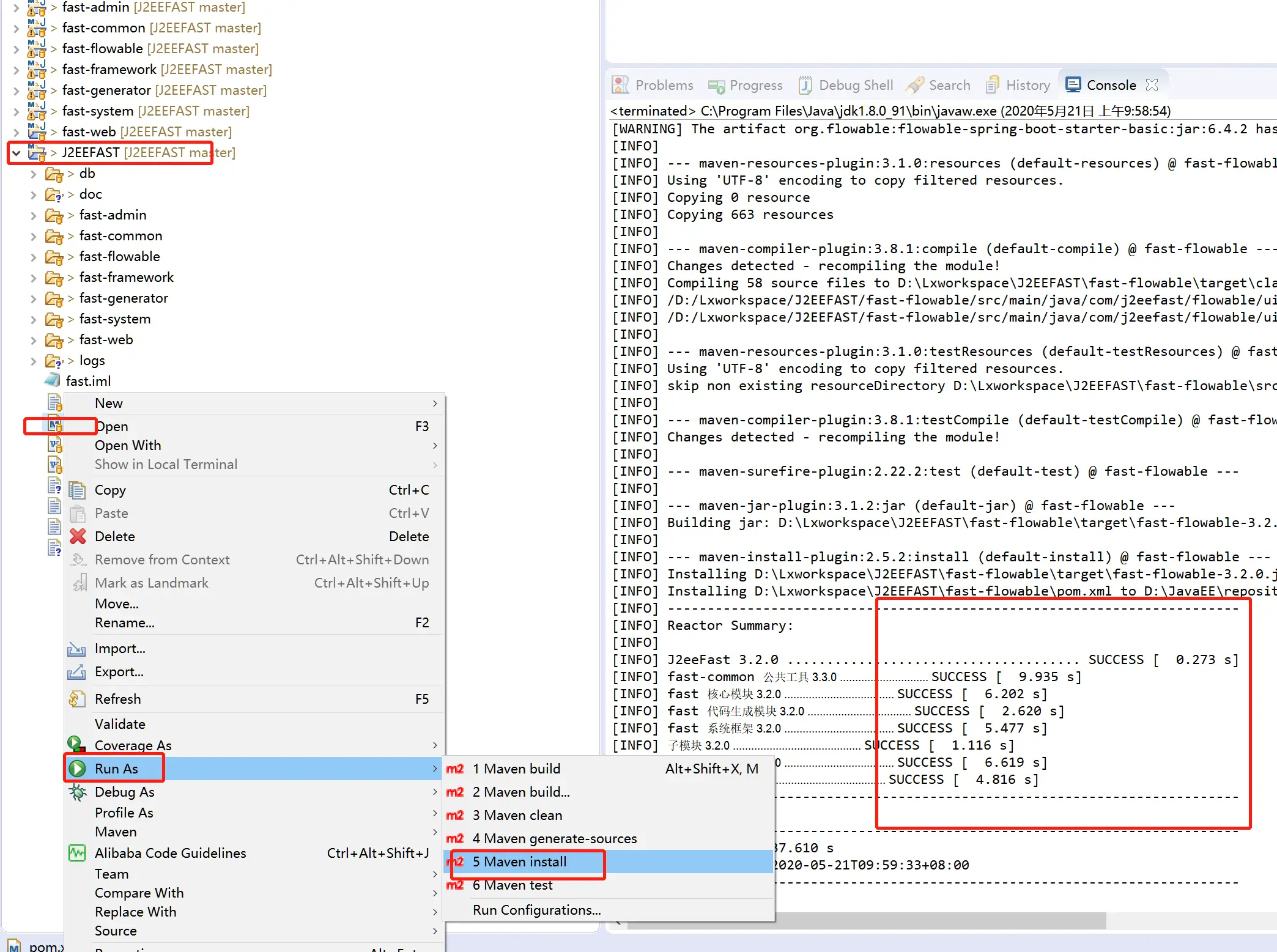
Task: Click the m2 icon beside Maven clean
Action: pos(455,815)
